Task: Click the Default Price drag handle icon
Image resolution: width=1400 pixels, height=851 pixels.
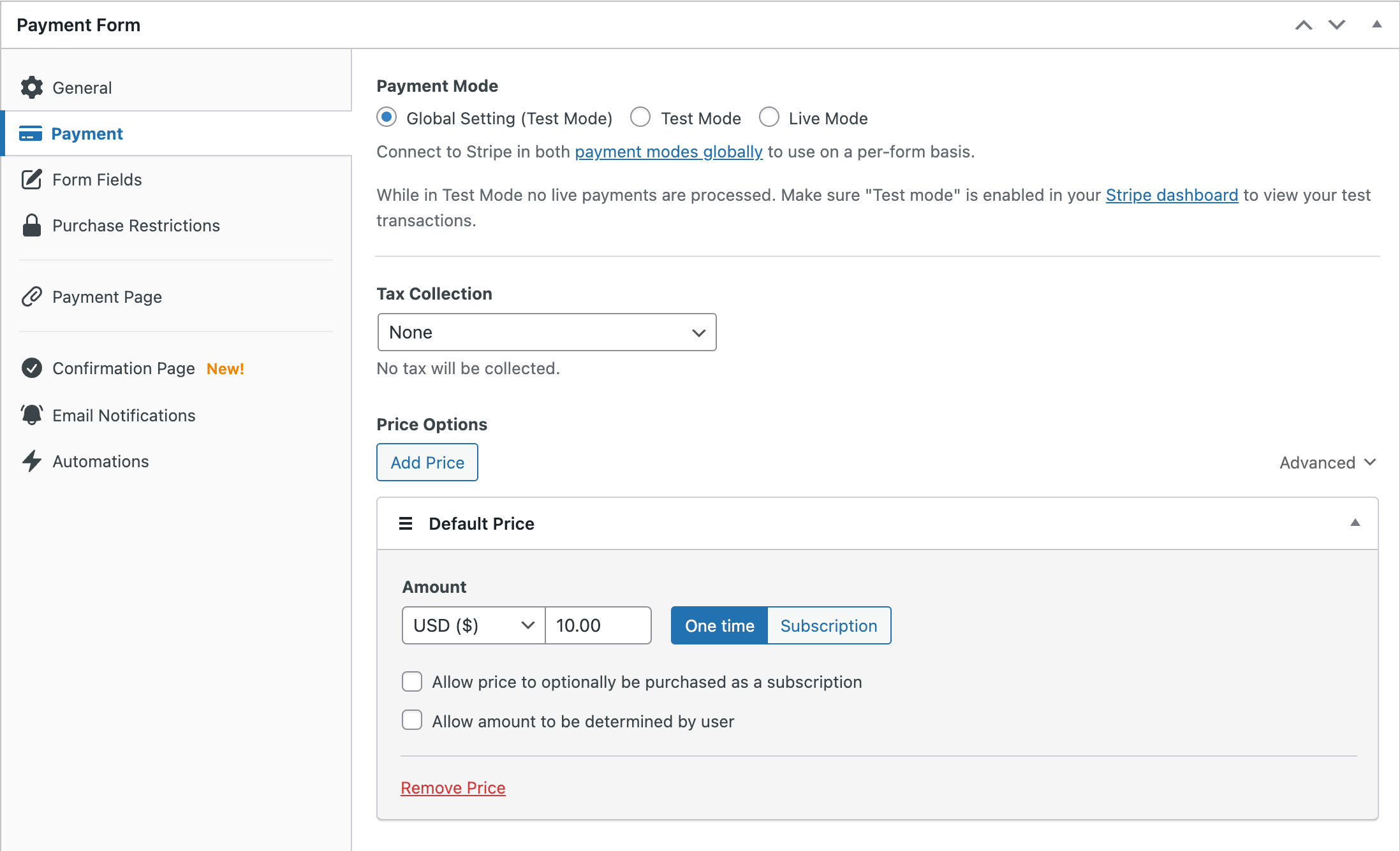Action: click(x=406, y=523)
